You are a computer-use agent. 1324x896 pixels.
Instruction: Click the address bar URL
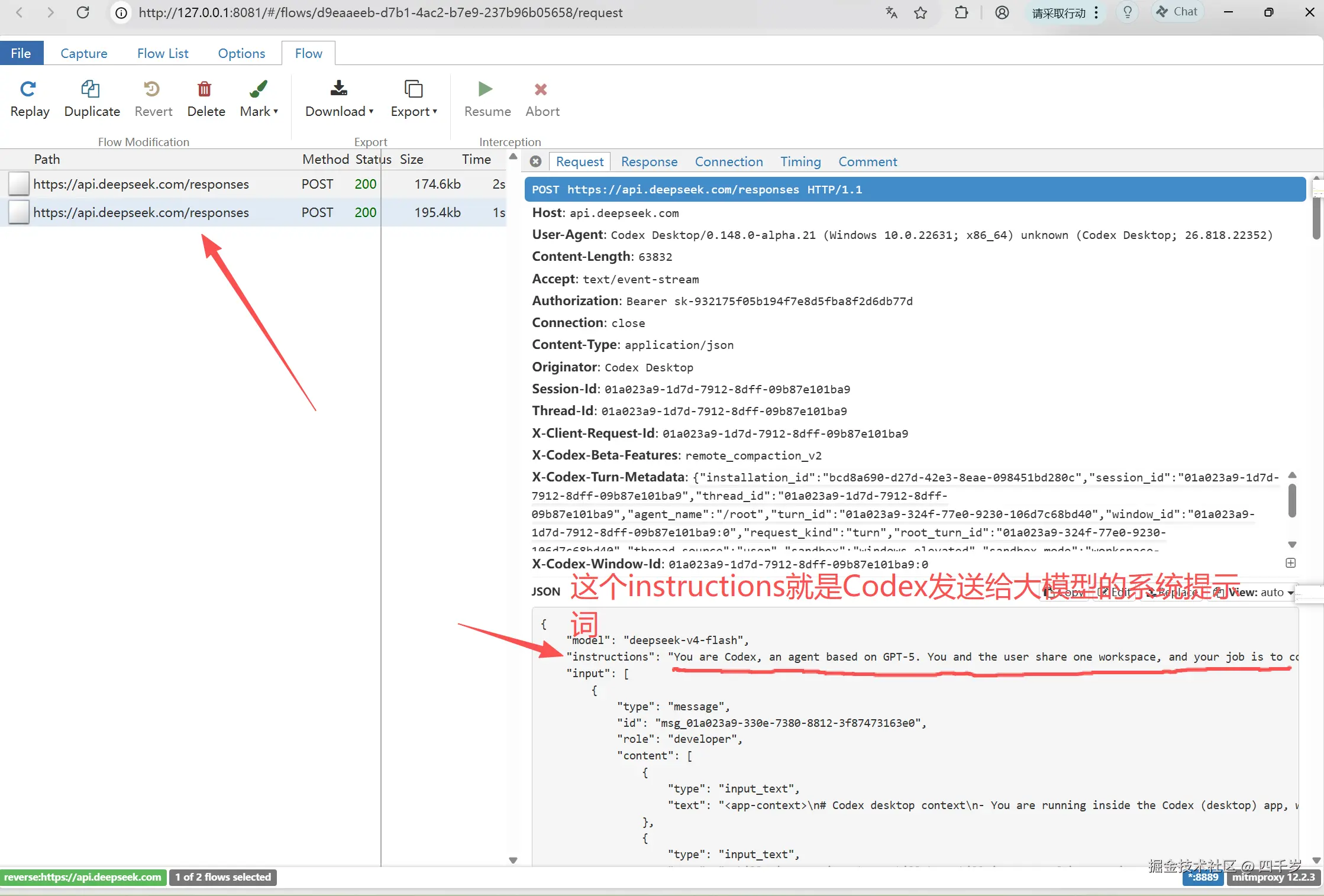(380, 12)
